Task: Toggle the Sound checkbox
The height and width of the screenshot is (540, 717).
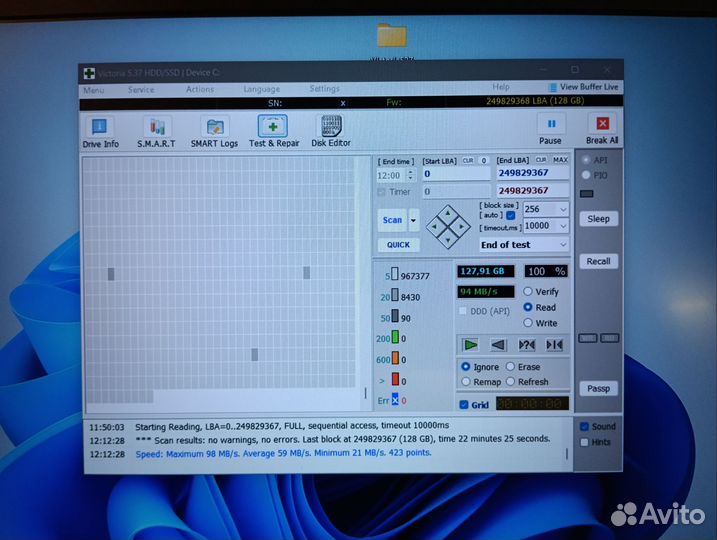Action: pos(584,427)
